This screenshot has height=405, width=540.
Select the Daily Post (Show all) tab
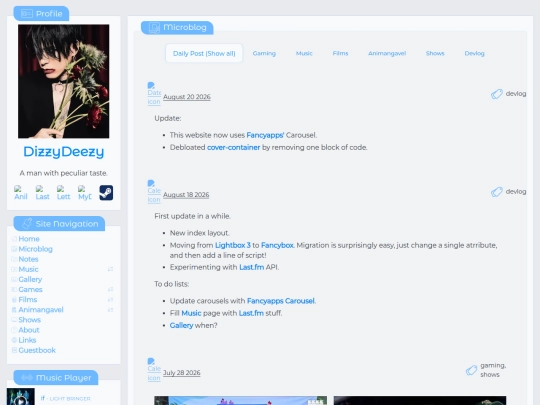[x=204, y=53]
